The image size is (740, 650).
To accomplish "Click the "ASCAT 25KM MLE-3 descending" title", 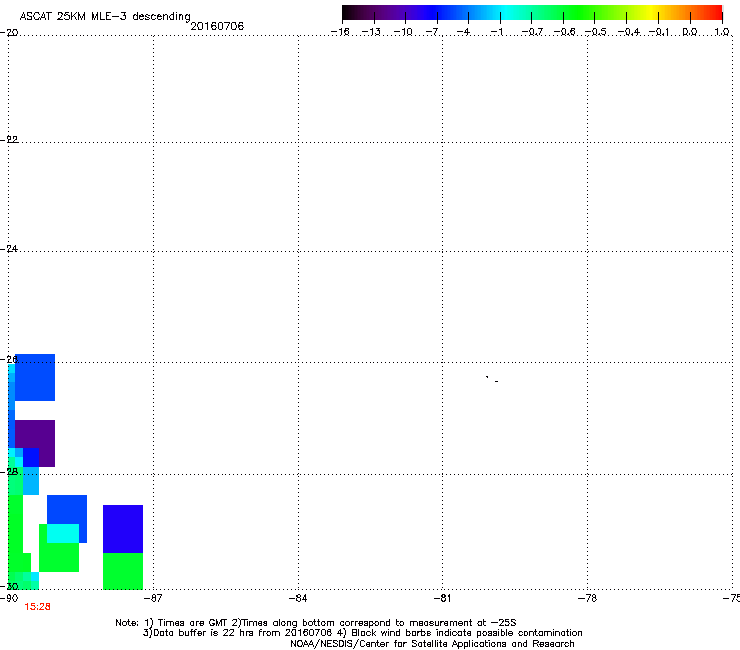I will pos(105,16).
